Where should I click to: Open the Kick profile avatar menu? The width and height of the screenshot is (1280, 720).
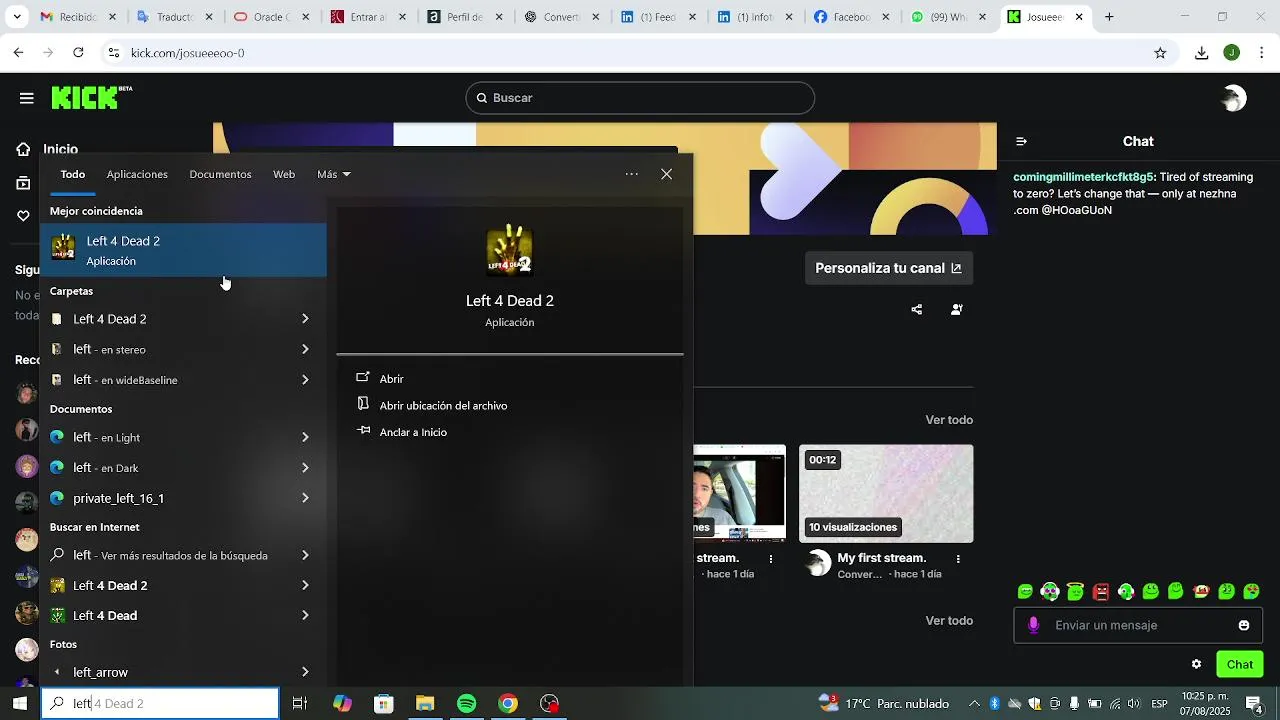pyautogui.click(x=1234, y=98)
